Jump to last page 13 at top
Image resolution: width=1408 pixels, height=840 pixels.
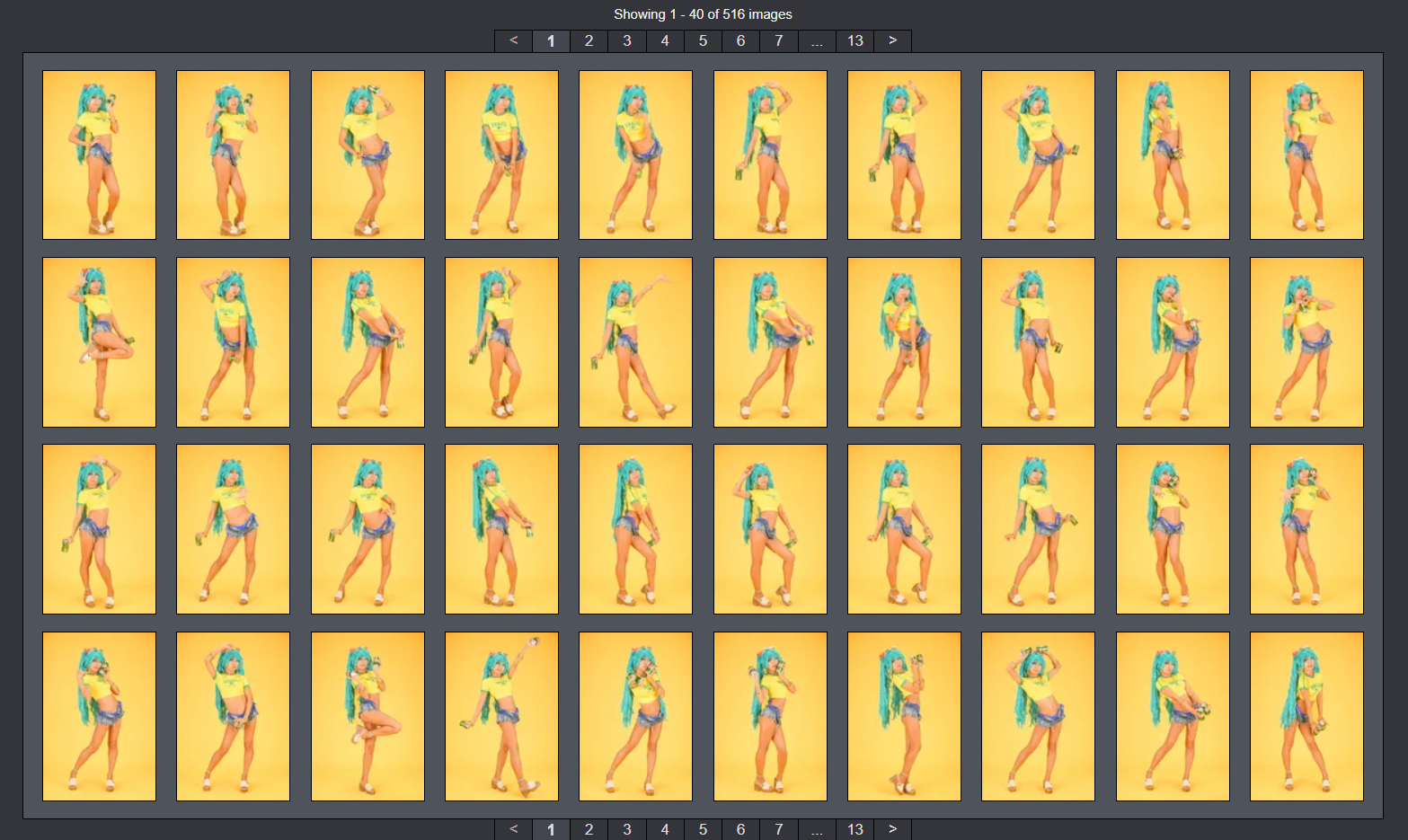(x=855, y=40)
